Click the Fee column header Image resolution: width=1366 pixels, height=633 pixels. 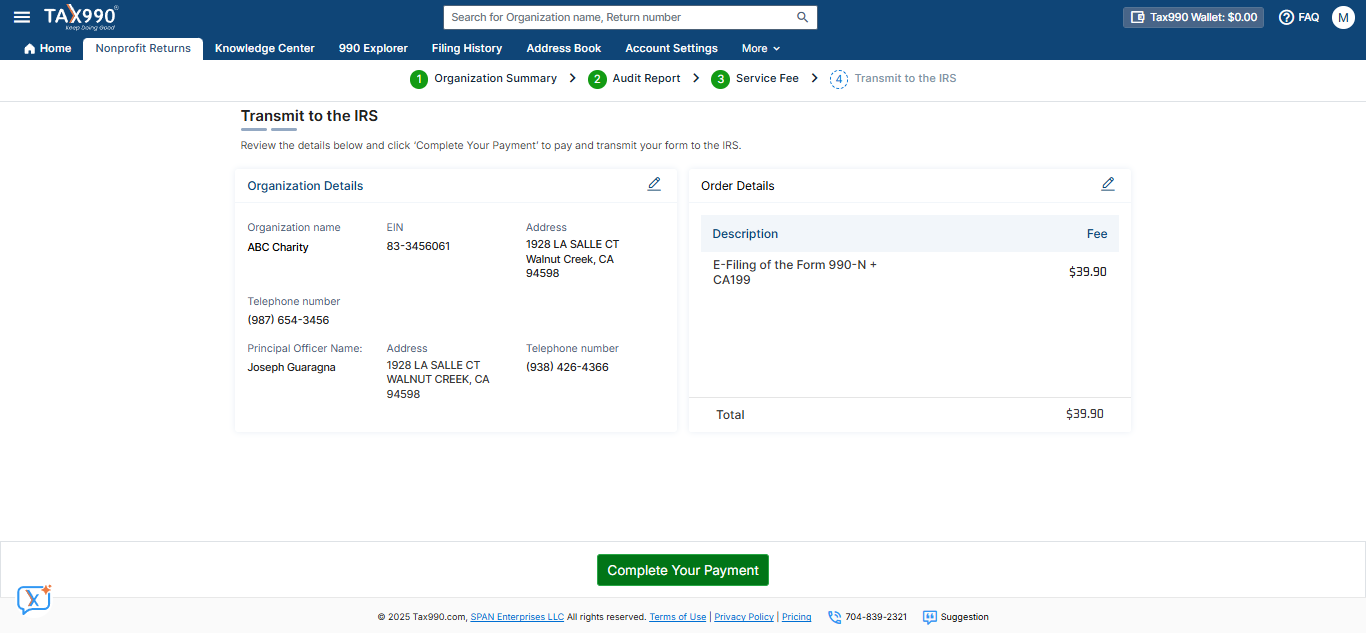[1097, 234]
